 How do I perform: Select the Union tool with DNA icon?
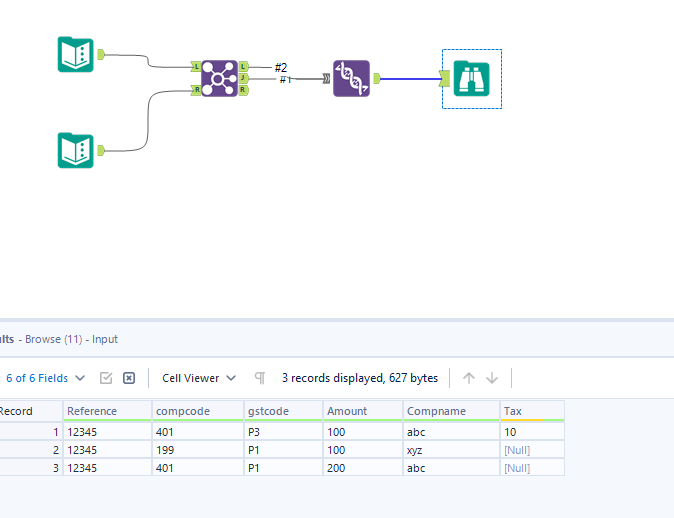[351, 77]
